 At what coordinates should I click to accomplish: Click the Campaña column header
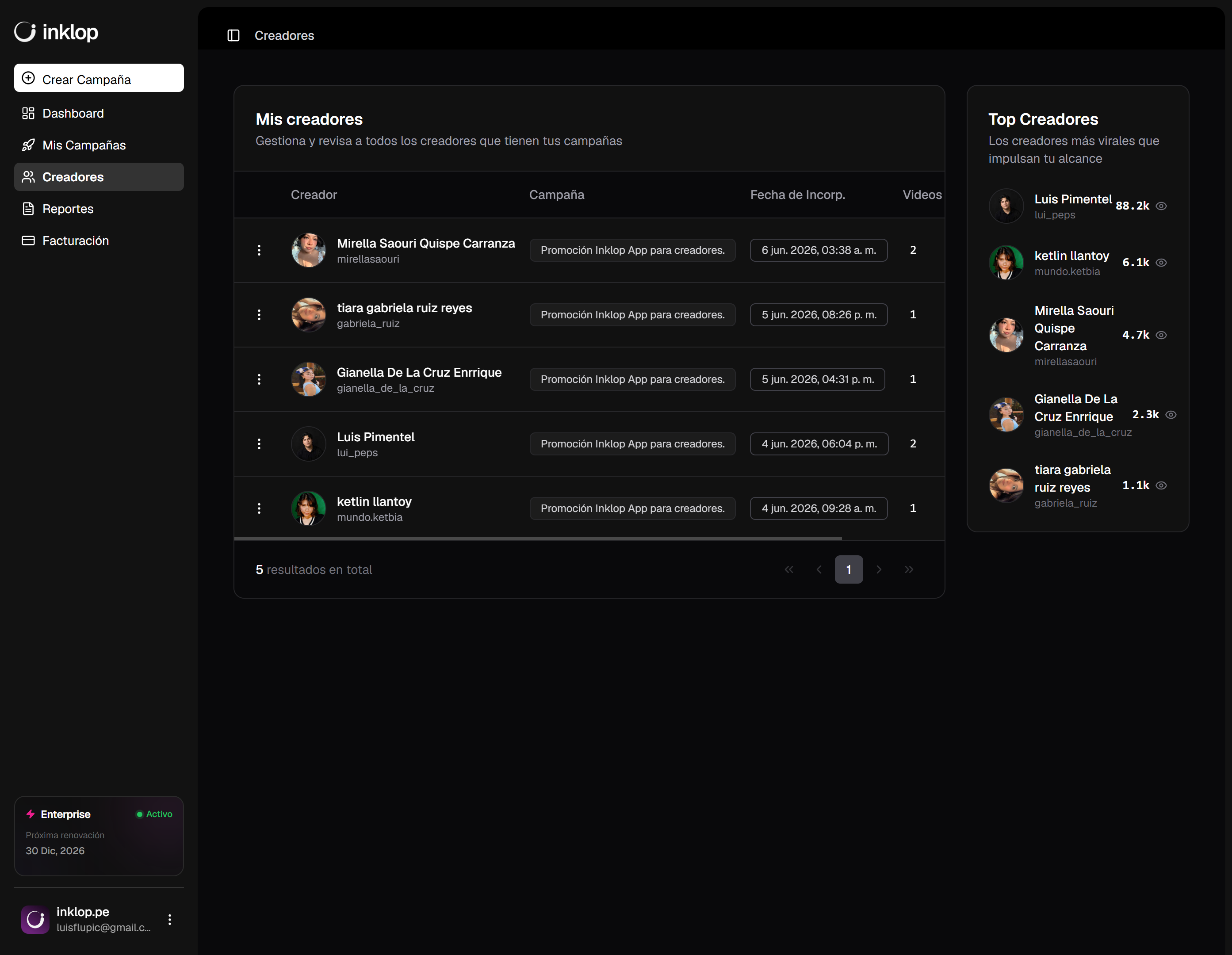pyautogui.click(x=556, y=195)
